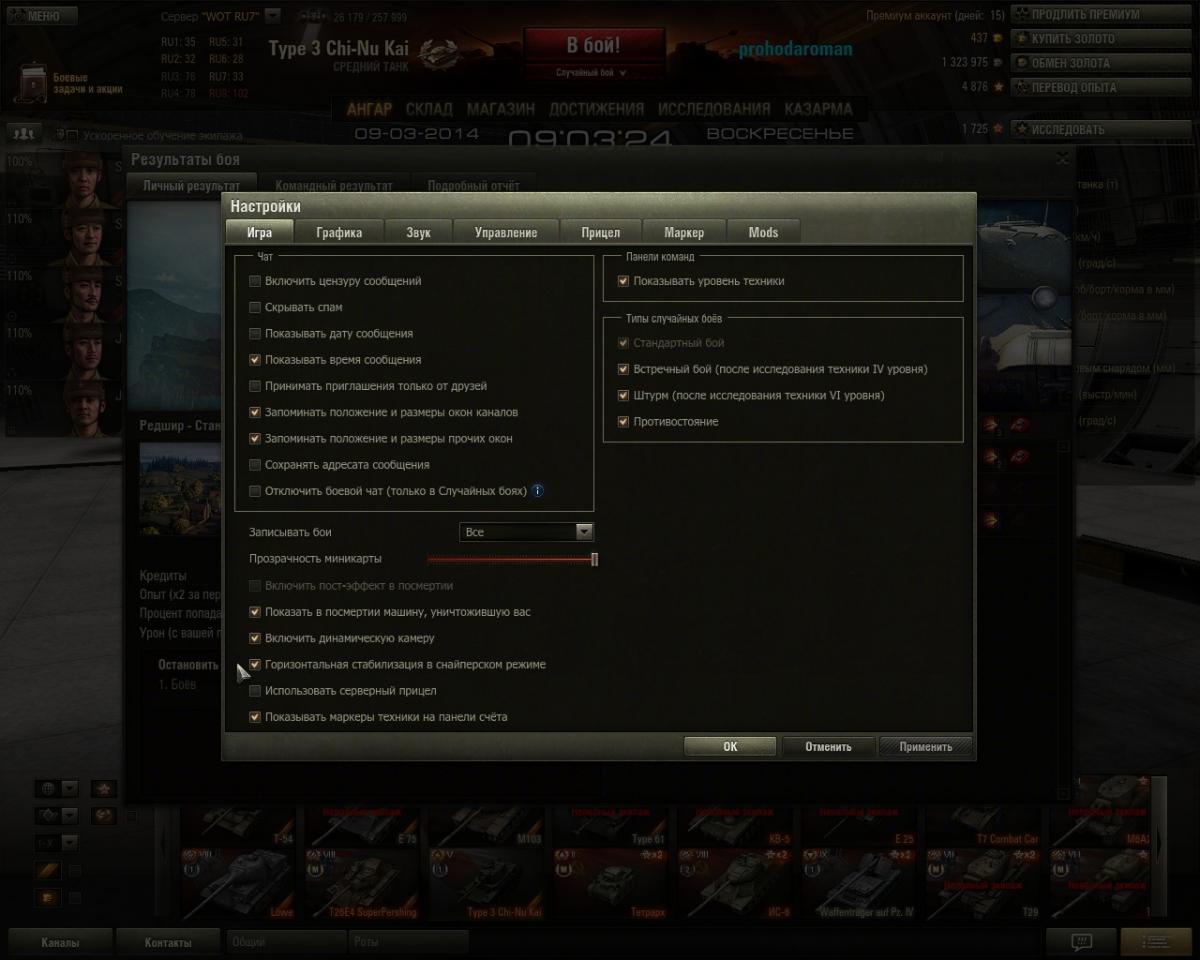Toggle horizontal stabilization in sniper mode
This screenshot has height=960, width=1200.
(x=255, y=664)
